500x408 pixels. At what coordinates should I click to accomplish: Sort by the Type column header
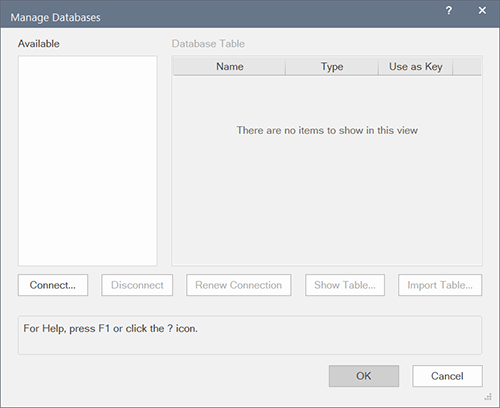332,67
